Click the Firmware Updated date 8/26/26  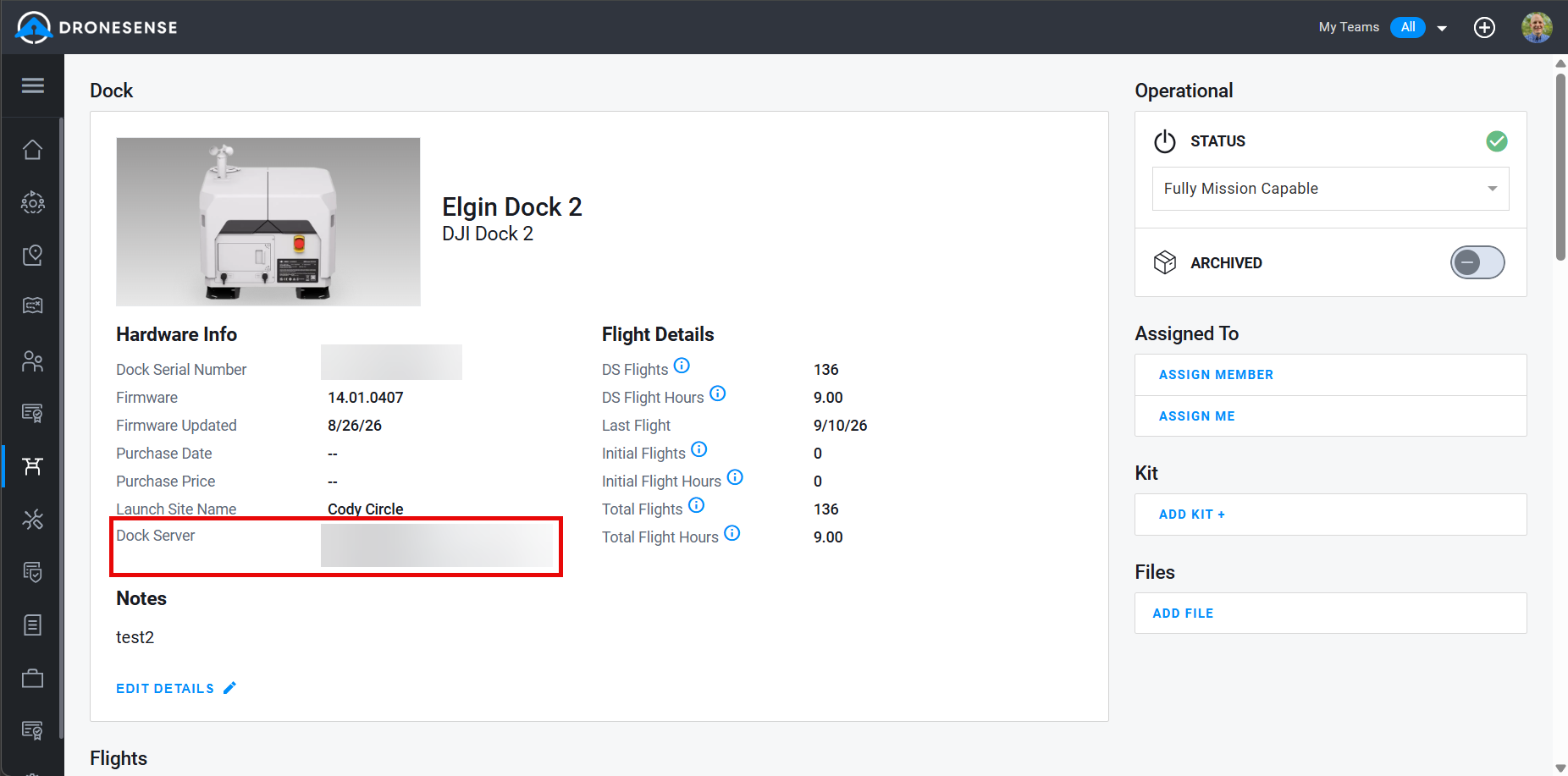(x=355, y=426)
